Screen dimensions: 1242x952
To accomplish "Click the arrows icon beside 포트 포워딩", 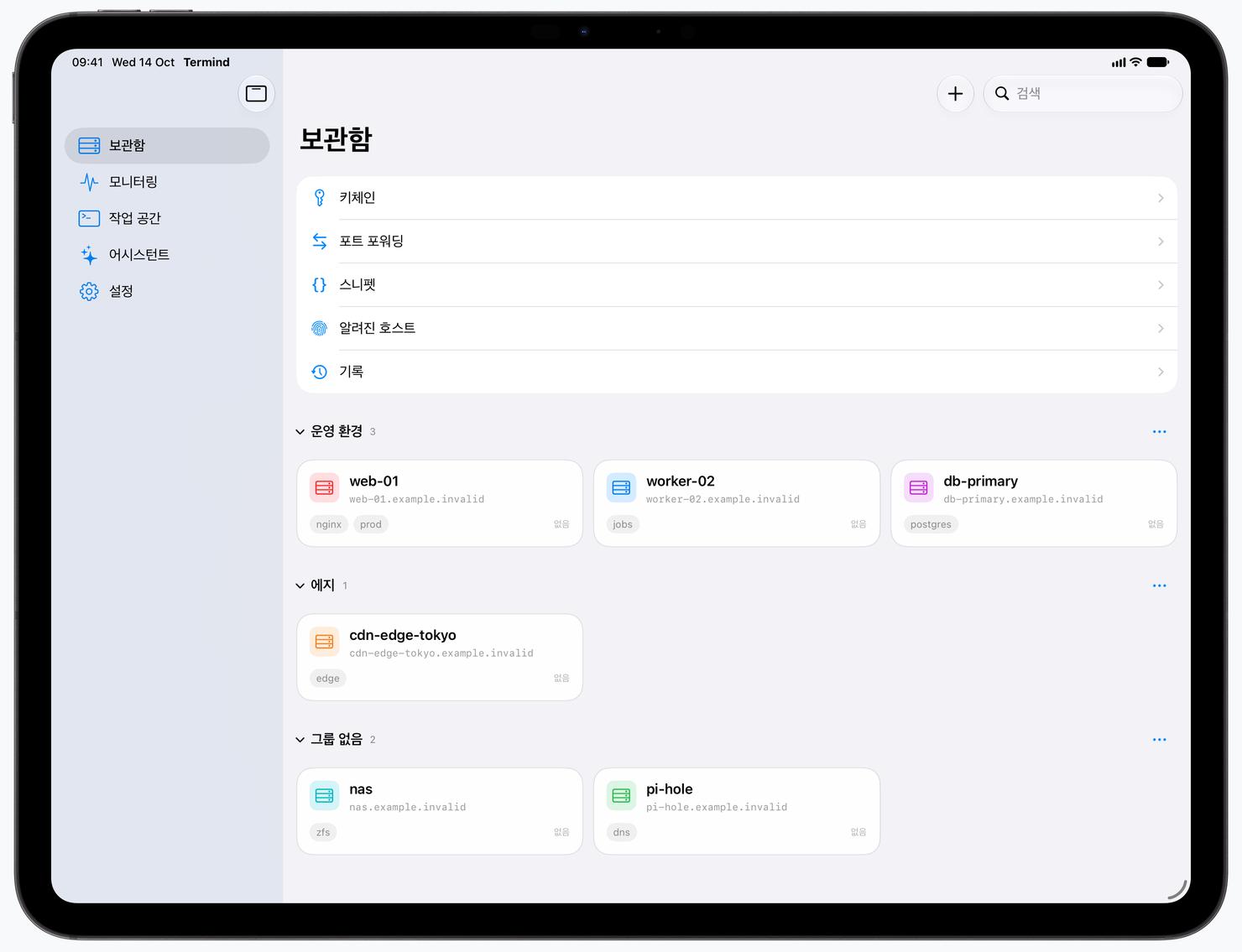I will 320,242.
